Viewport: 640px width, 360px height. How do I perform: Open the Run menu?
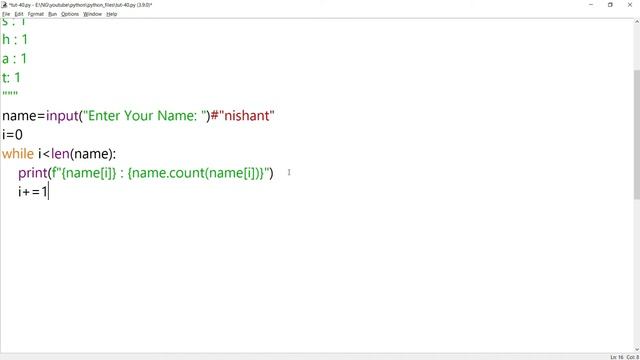coord(52,14)
